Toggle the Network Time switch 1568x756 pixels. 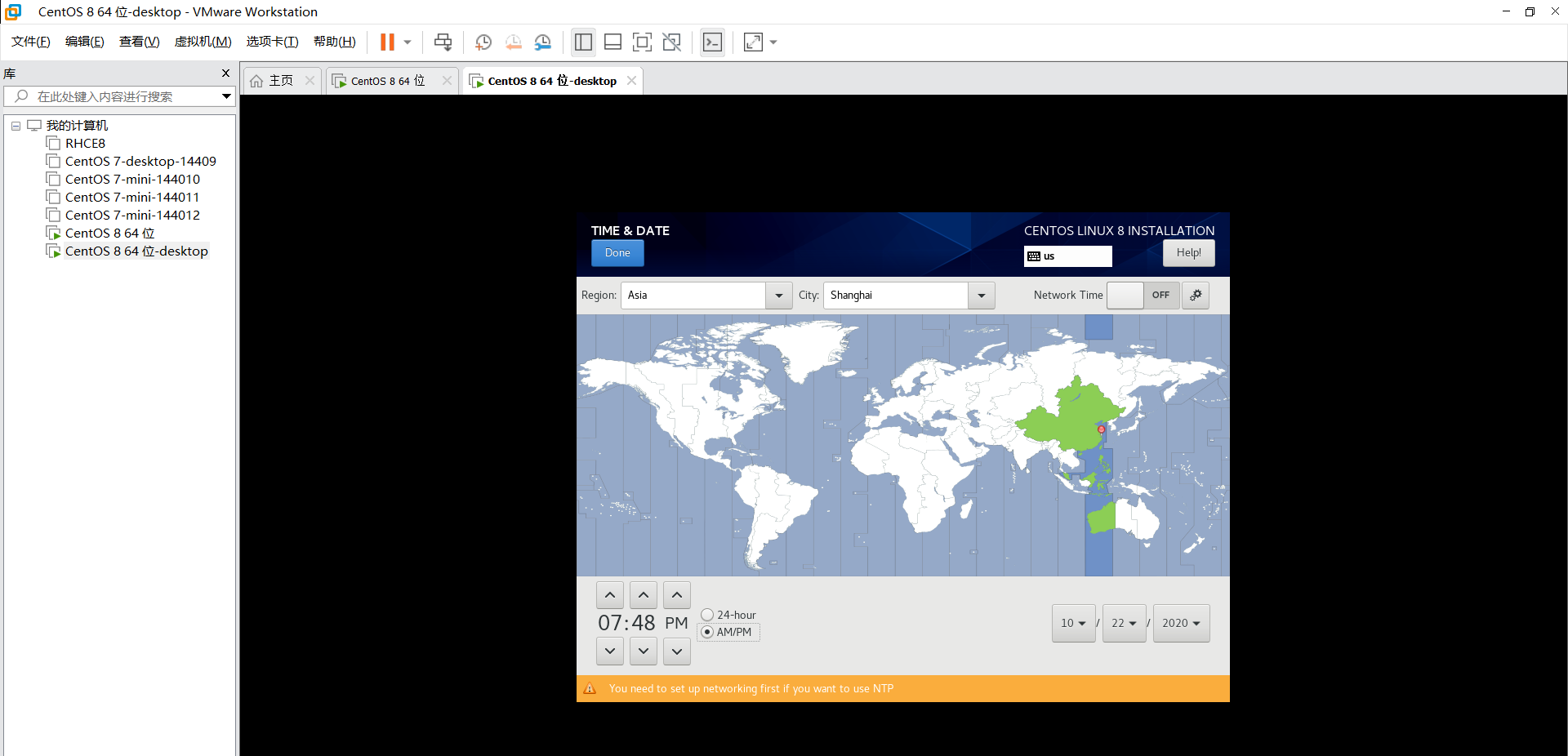point(1143,296)
